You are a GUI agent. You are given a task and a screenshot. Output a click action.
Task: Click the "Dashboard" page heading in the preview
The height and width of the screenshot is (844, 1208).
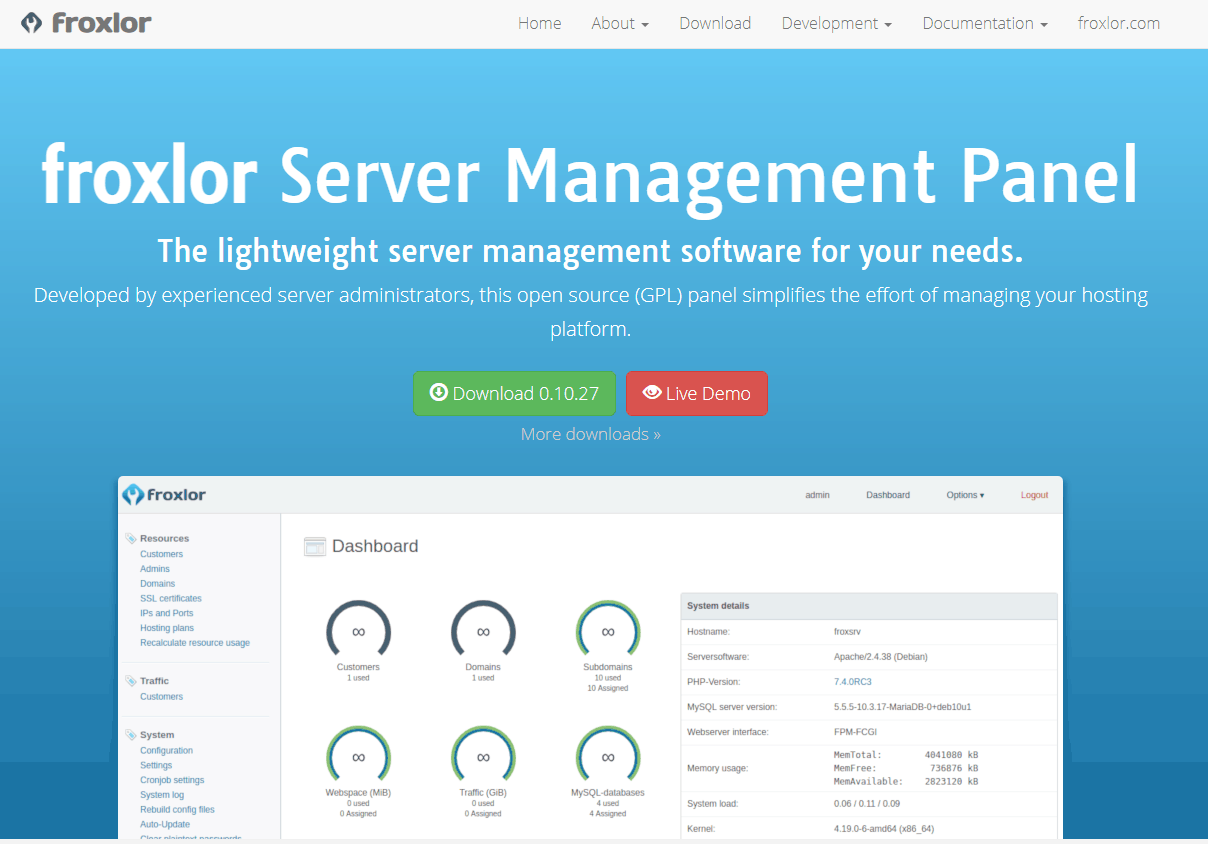pos(375,546)
